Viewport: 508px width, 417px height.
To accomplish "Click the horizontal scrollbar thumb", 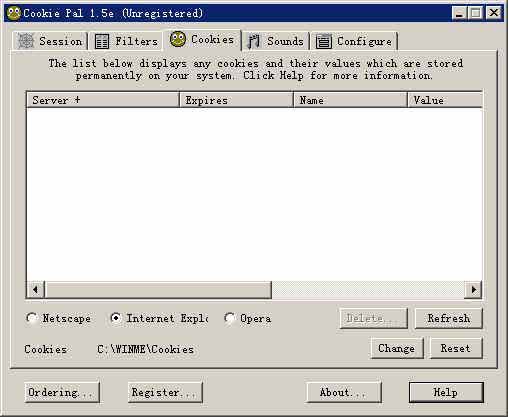I will 158,290.
